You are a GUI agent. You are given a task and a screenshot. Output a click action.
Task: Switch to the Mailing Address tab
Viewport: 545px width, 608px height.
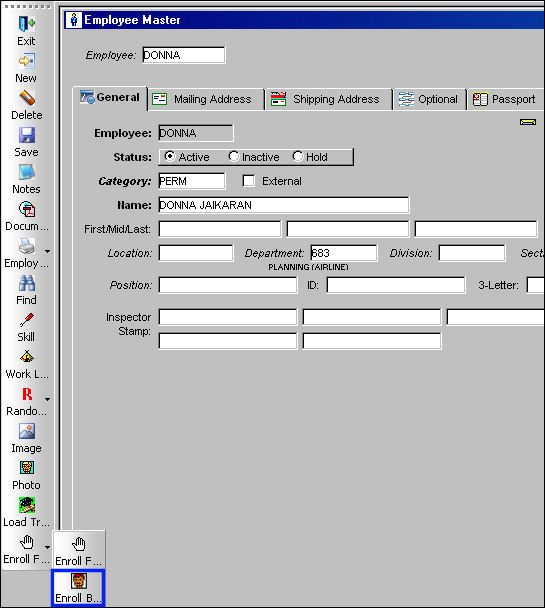coord(206,100)
